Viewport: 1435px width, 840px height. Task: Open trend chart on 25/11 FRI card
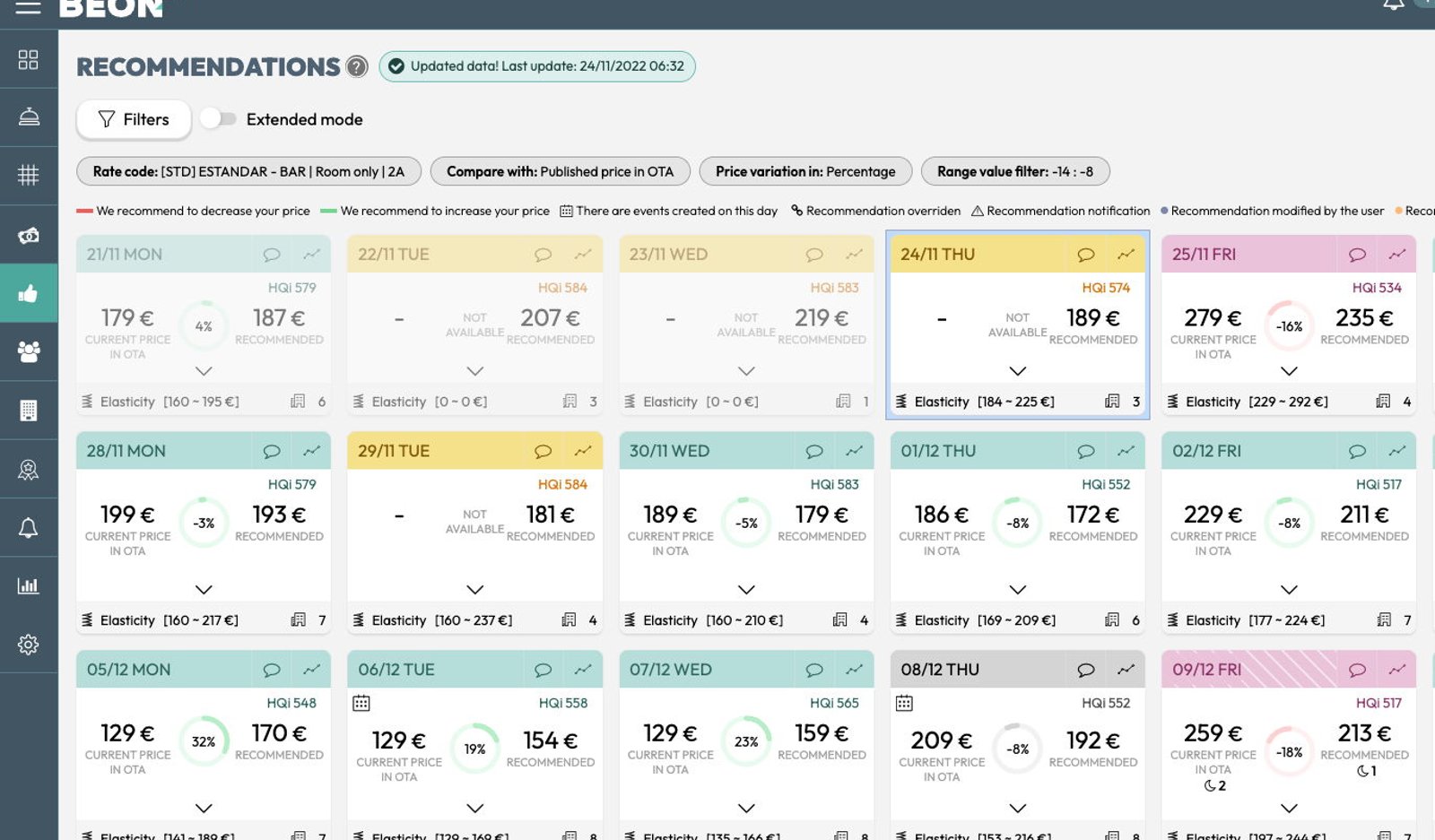(x=1397, y=255)
